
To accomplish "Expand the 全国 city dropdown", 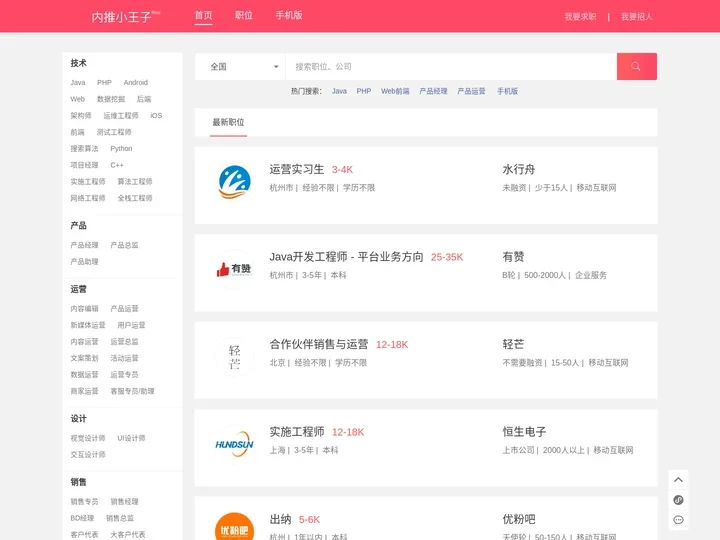I will point(241,67).
